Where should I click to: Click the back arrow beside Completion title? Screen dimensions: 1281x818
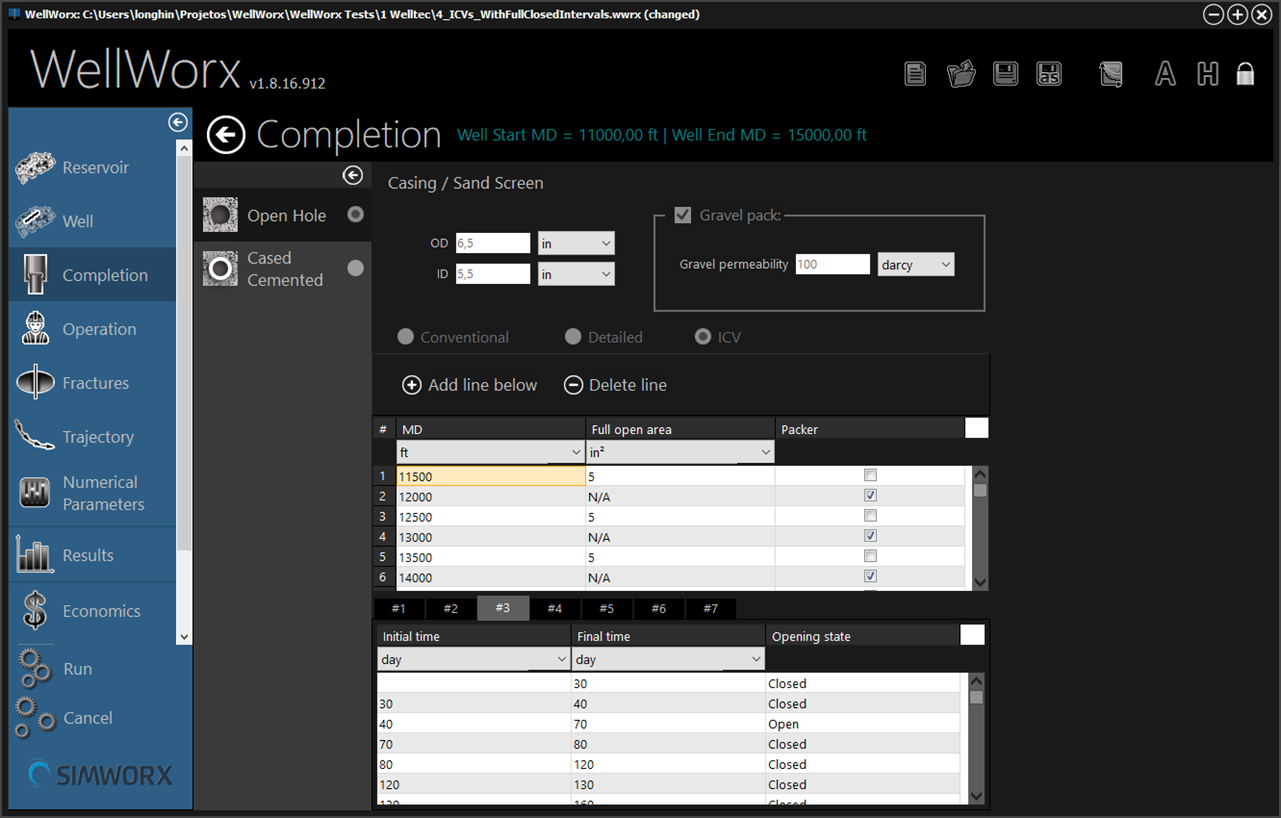click(226, 135)
